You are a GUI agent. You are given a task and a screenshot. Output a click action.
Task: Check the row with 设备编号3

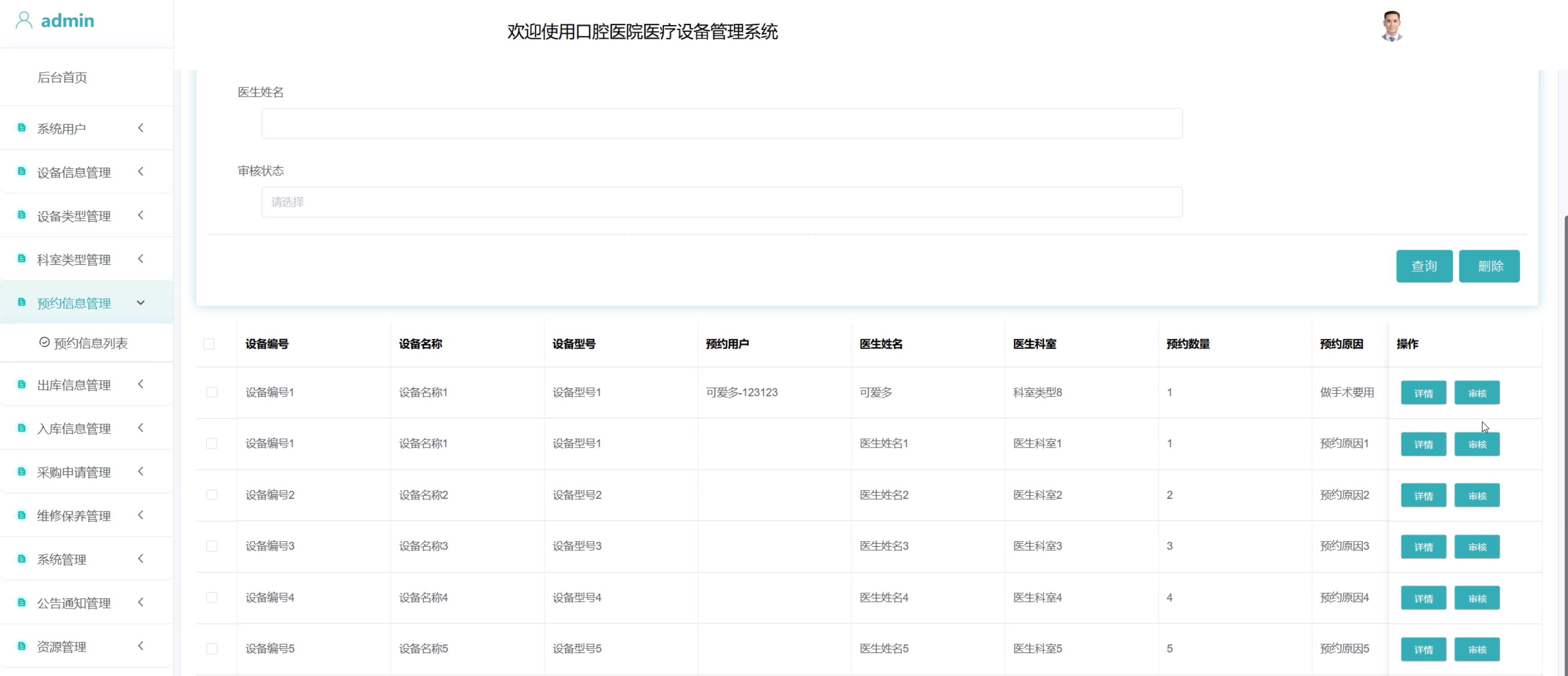click(212, 546)
